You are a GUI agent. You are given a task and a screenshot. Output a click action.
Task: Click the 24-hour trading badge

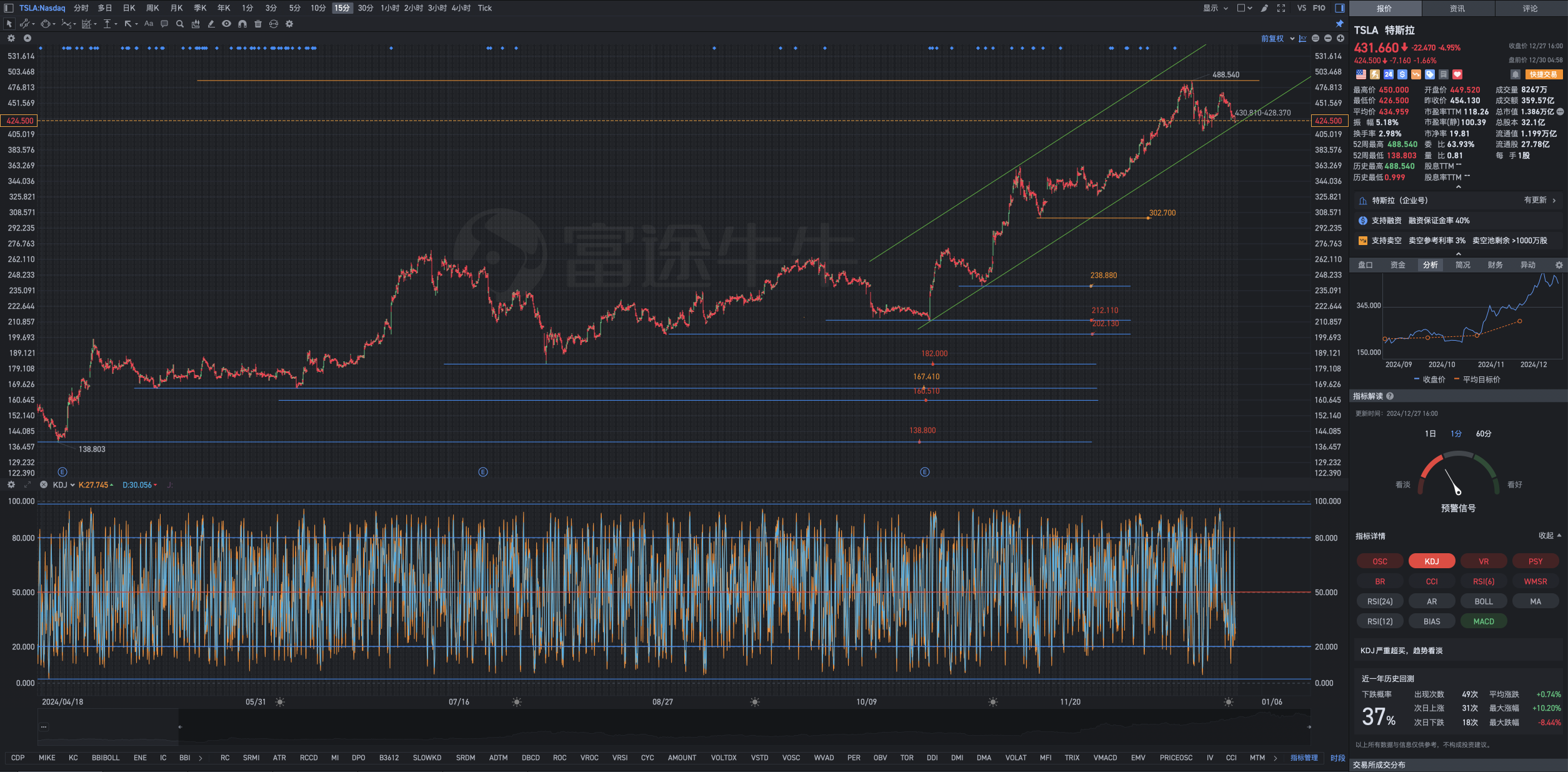point(1388,74)
